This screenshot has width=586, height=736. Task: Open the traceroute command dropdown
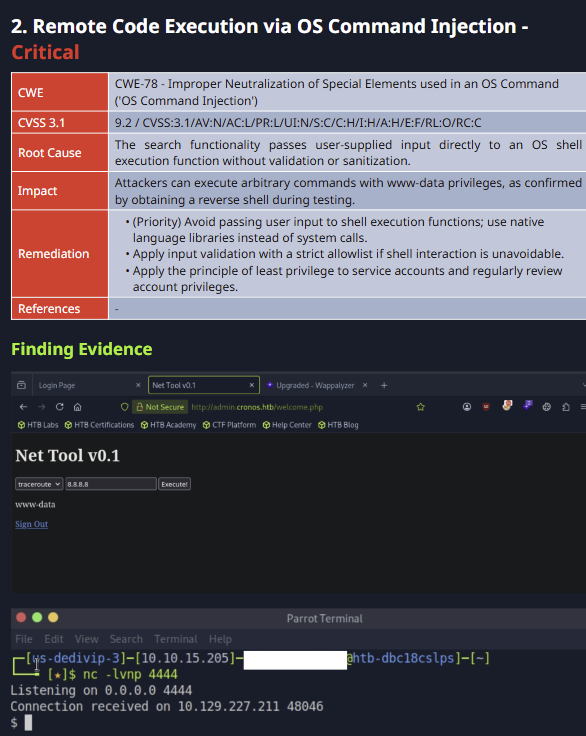(39, 484)
